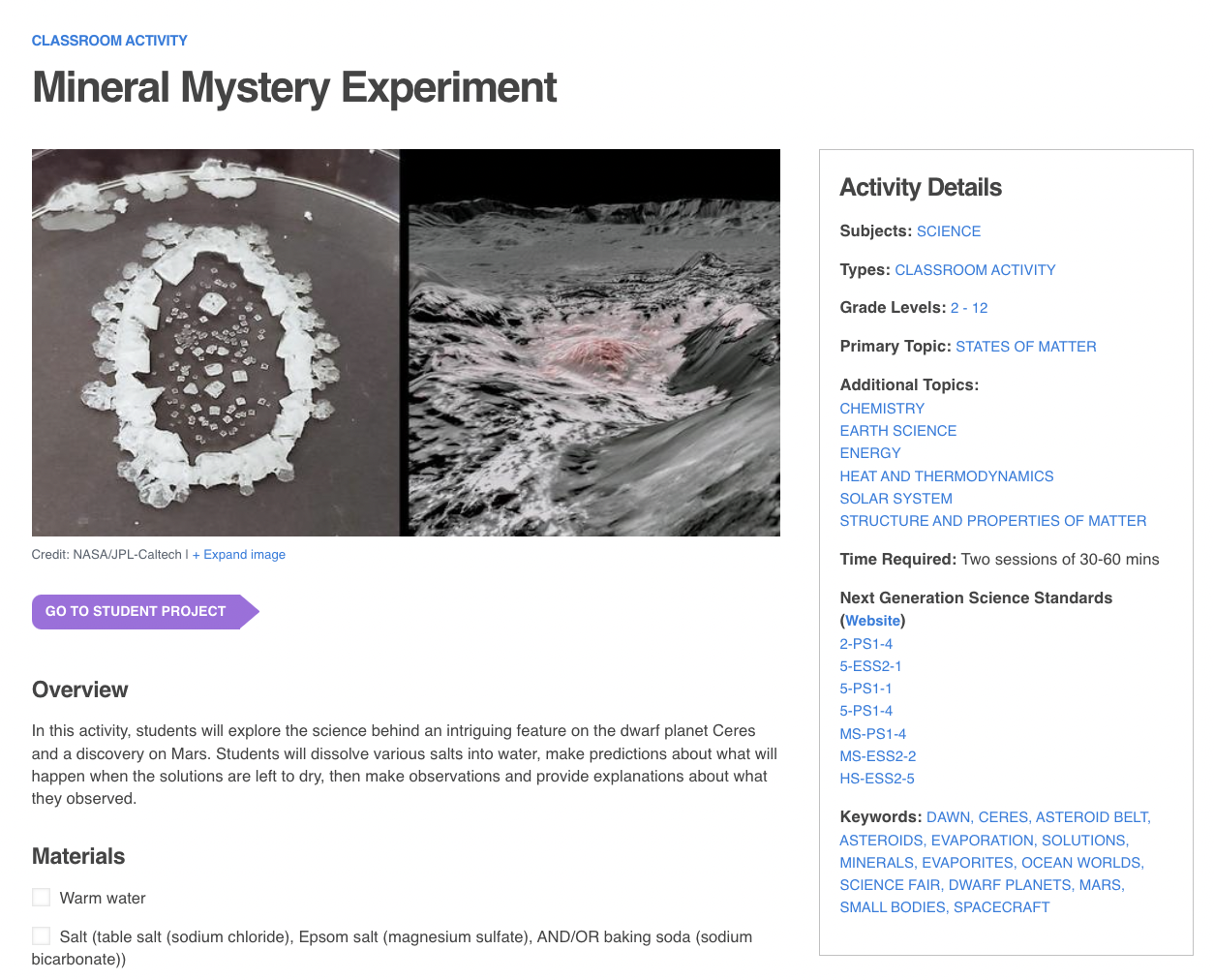
Task: Check the Salt materials checkbox
Action: (41, 935)
